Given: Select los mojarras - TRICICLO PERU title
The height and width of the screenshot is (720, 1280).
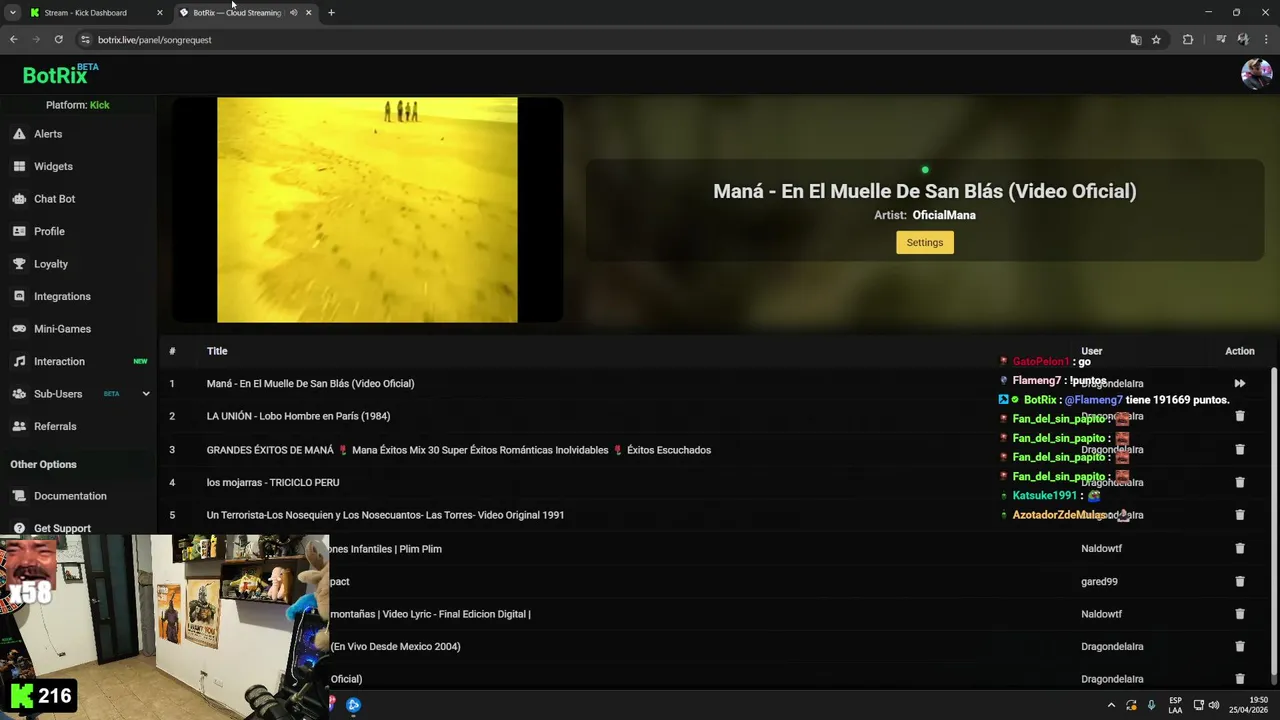Looking at the screenshot, I should click(x=273, y=482).
